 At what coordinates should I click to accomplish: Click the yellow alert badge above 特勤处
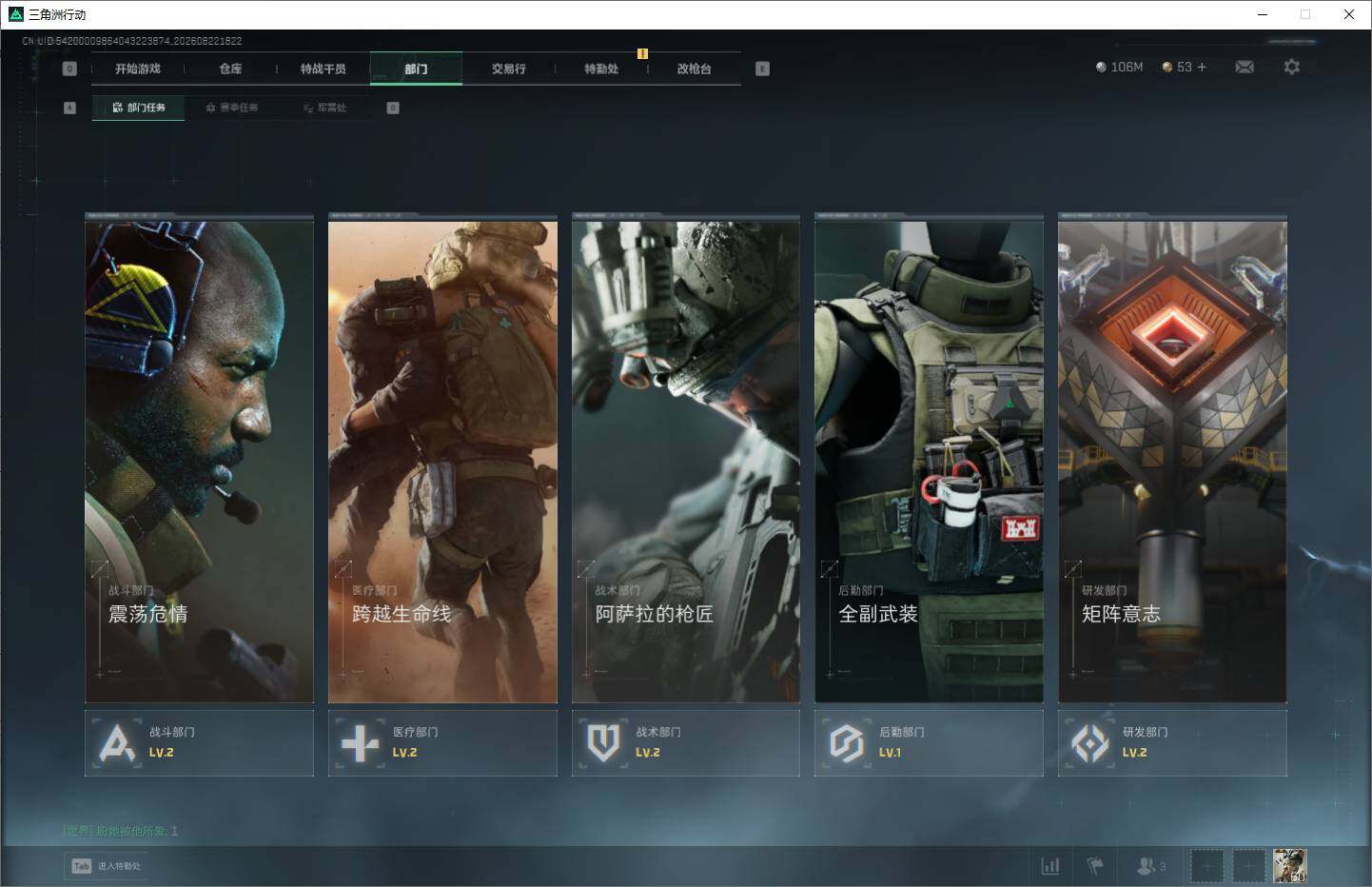642,53
